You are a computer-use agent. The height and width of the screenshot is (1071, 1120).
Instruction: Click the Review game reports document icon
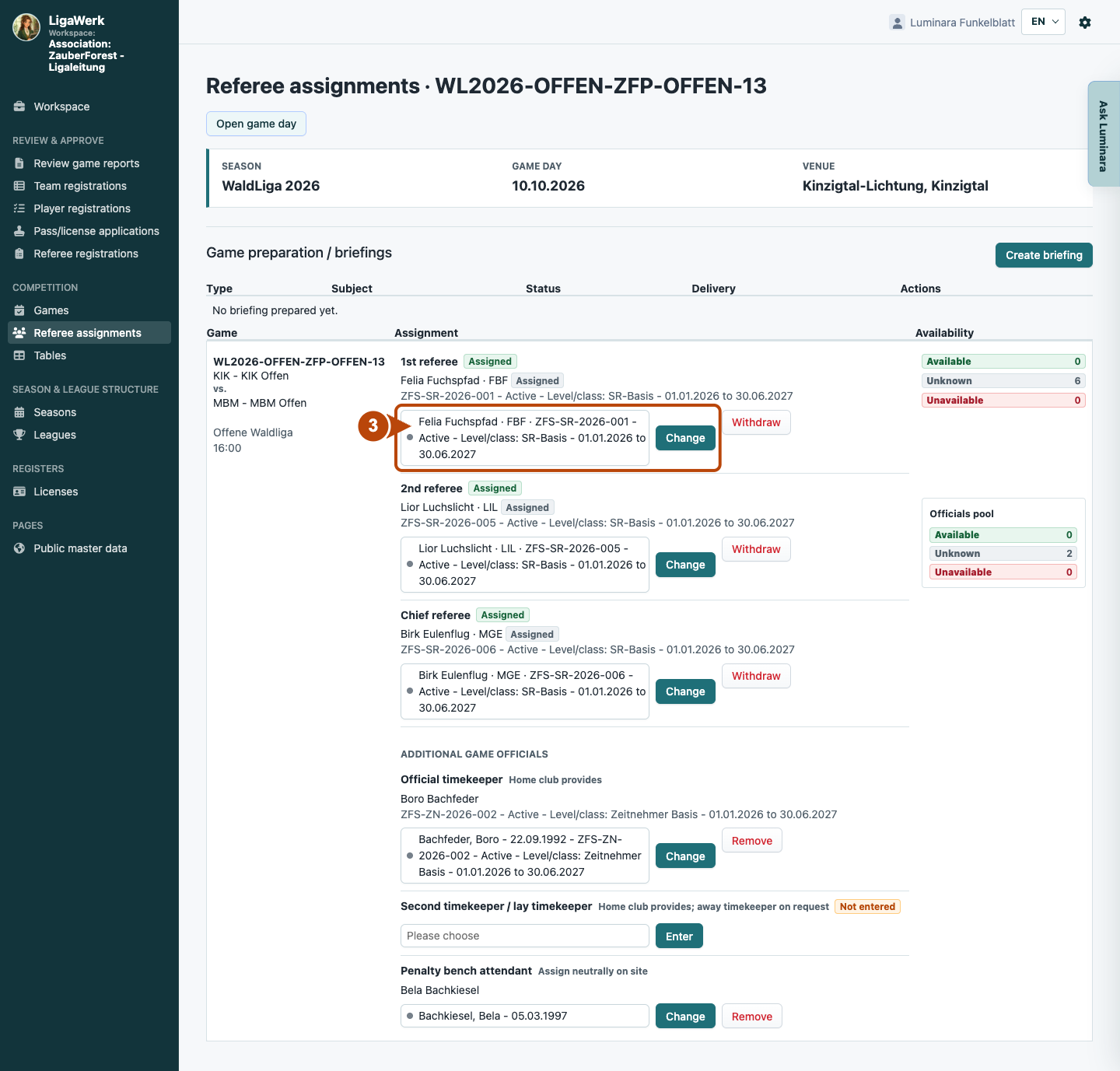[19, 163]
